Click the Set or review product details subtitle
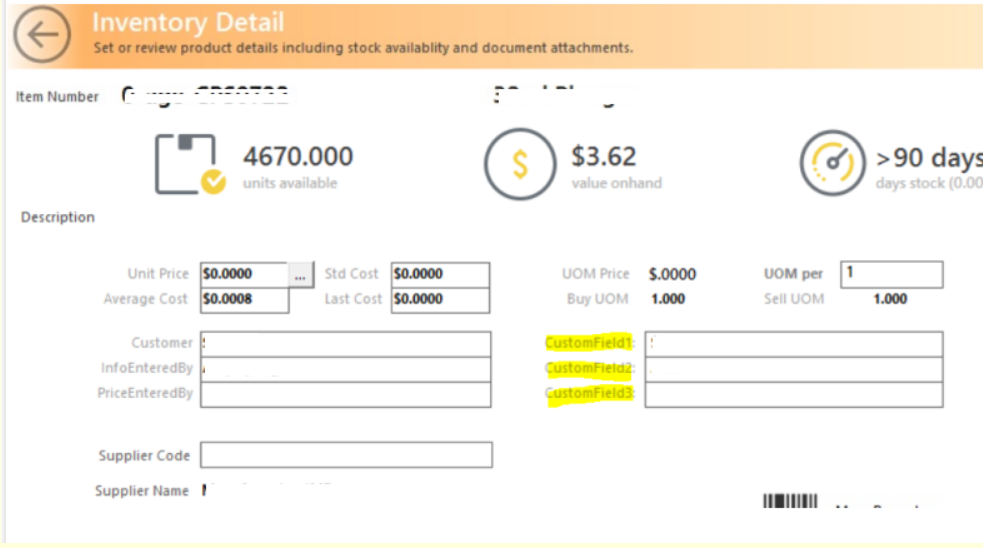The width and height of the screenshot is (983, 548). (x=363, y=48)
